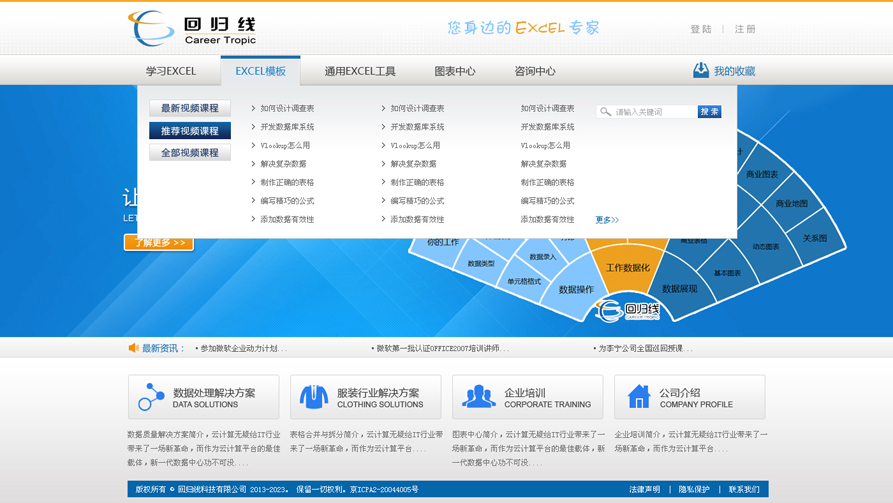Open the 图表中心 navigation item
893x503 pixels.
coord(455,71)
